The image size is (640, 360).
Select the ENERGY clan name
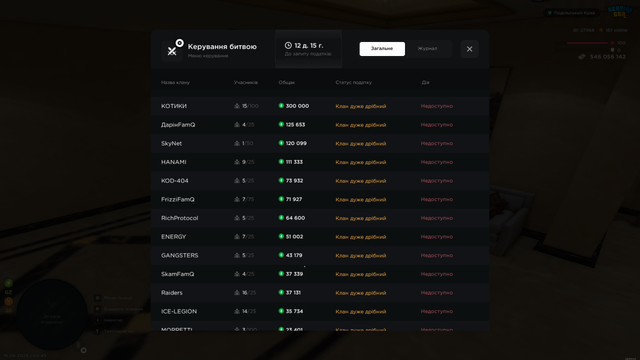pos(173,237)
